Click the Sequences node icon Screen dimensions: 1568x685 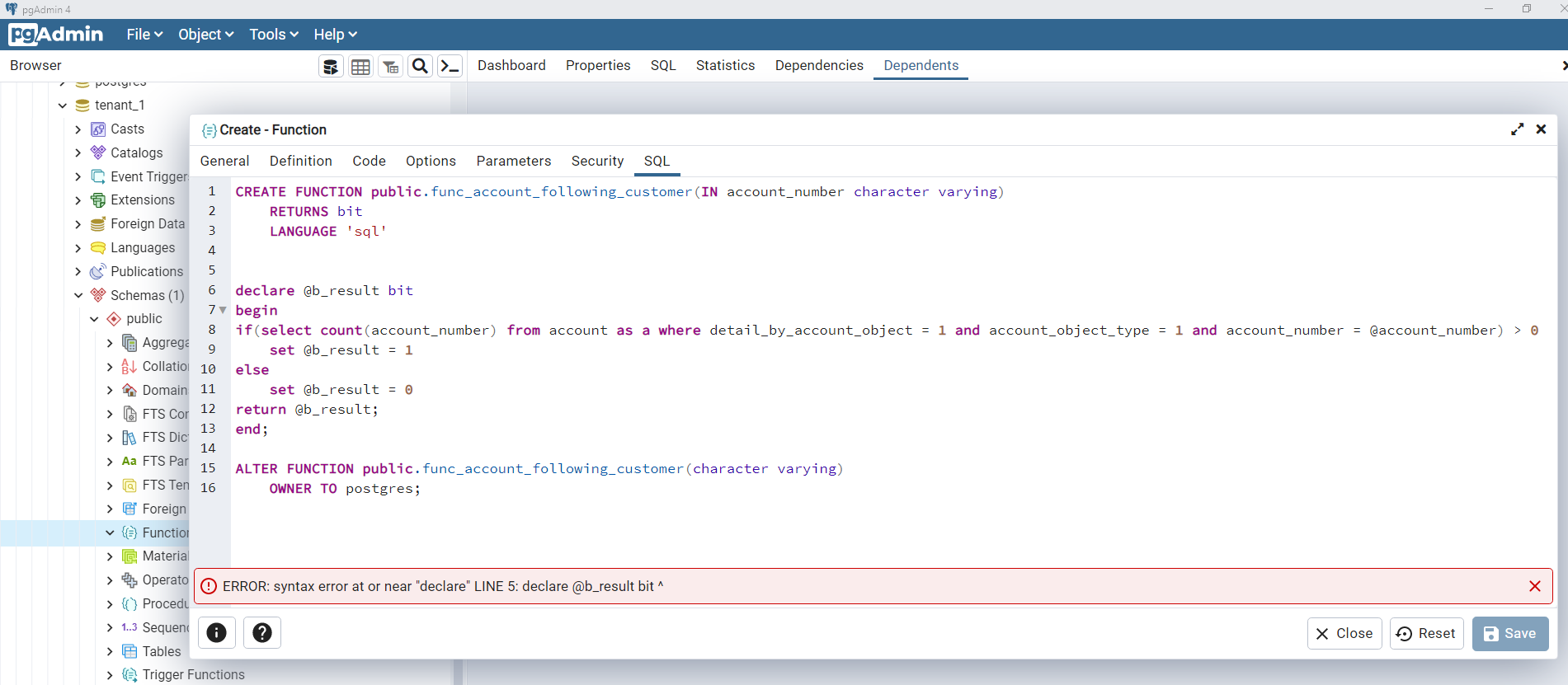(x=129, y=627)
